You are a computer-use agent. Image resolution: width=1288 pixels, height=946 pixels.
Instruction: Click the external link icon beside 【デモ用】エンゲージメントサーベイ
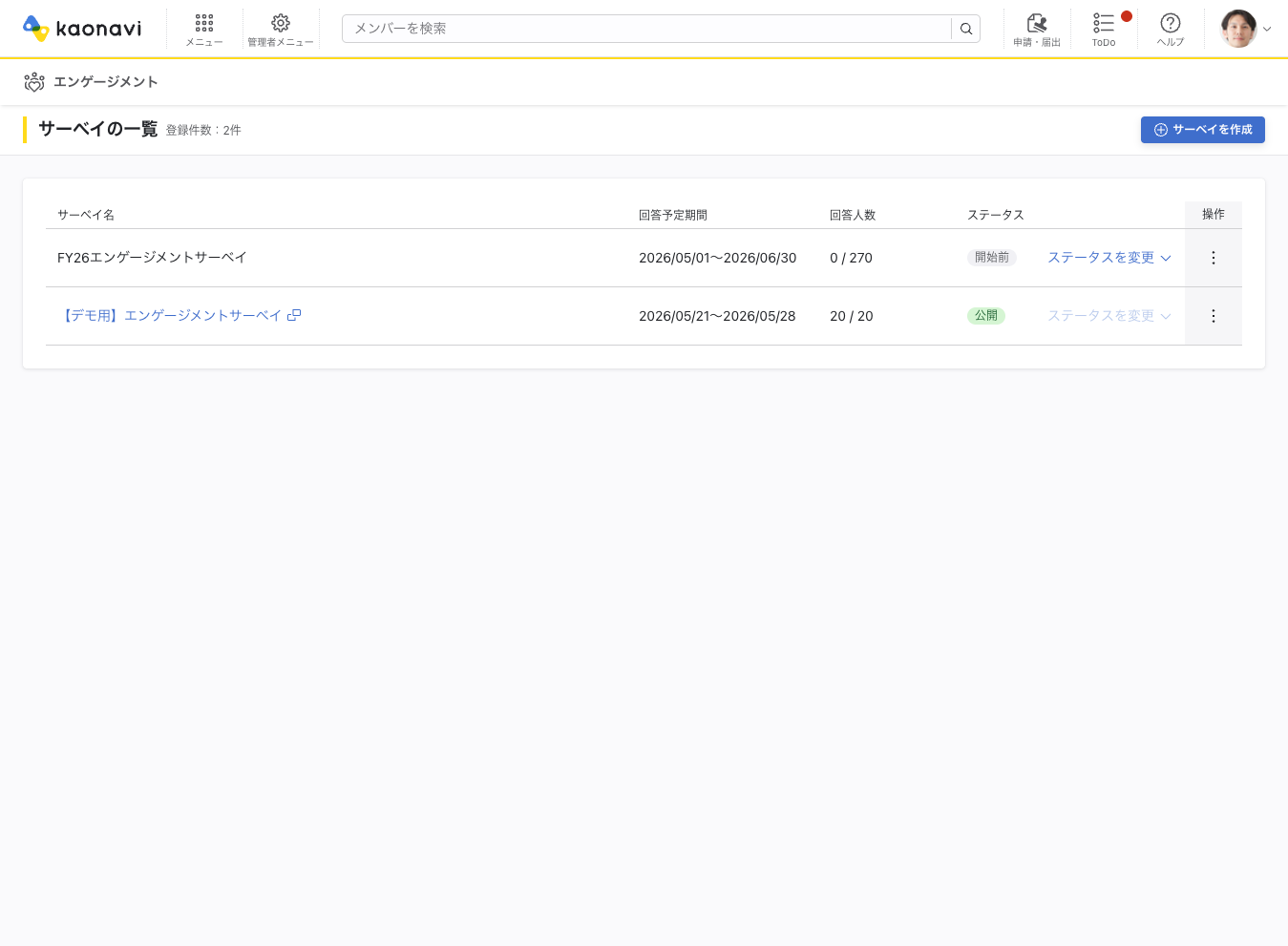(x=294, y=315)
